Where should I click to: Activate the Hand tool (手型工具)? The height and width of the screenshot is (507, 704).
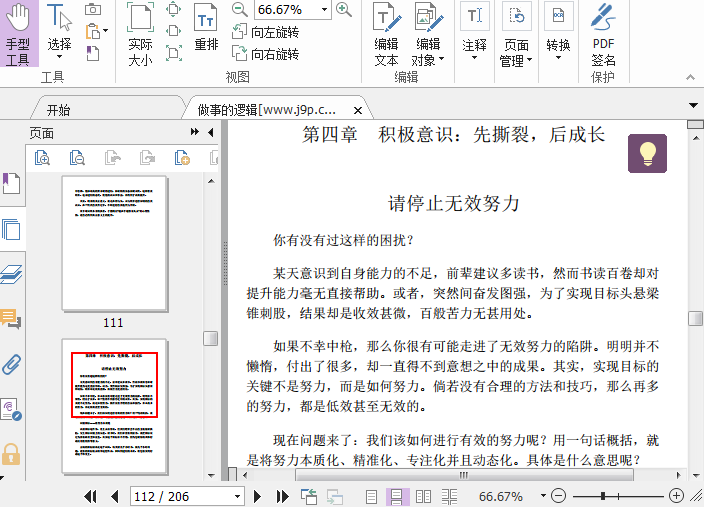(19, 34)
